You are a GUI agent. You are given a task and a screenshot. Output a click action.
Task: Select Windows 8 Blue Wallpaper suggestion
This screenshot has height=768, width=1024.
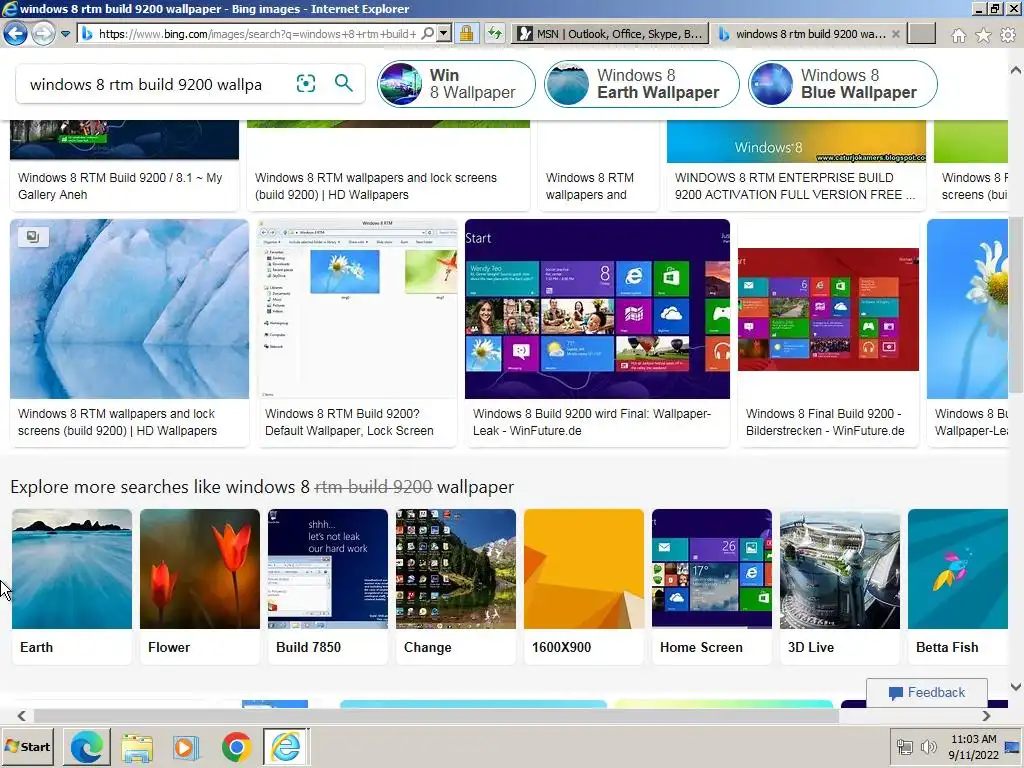pyautogui.click(x=842, y=84)
